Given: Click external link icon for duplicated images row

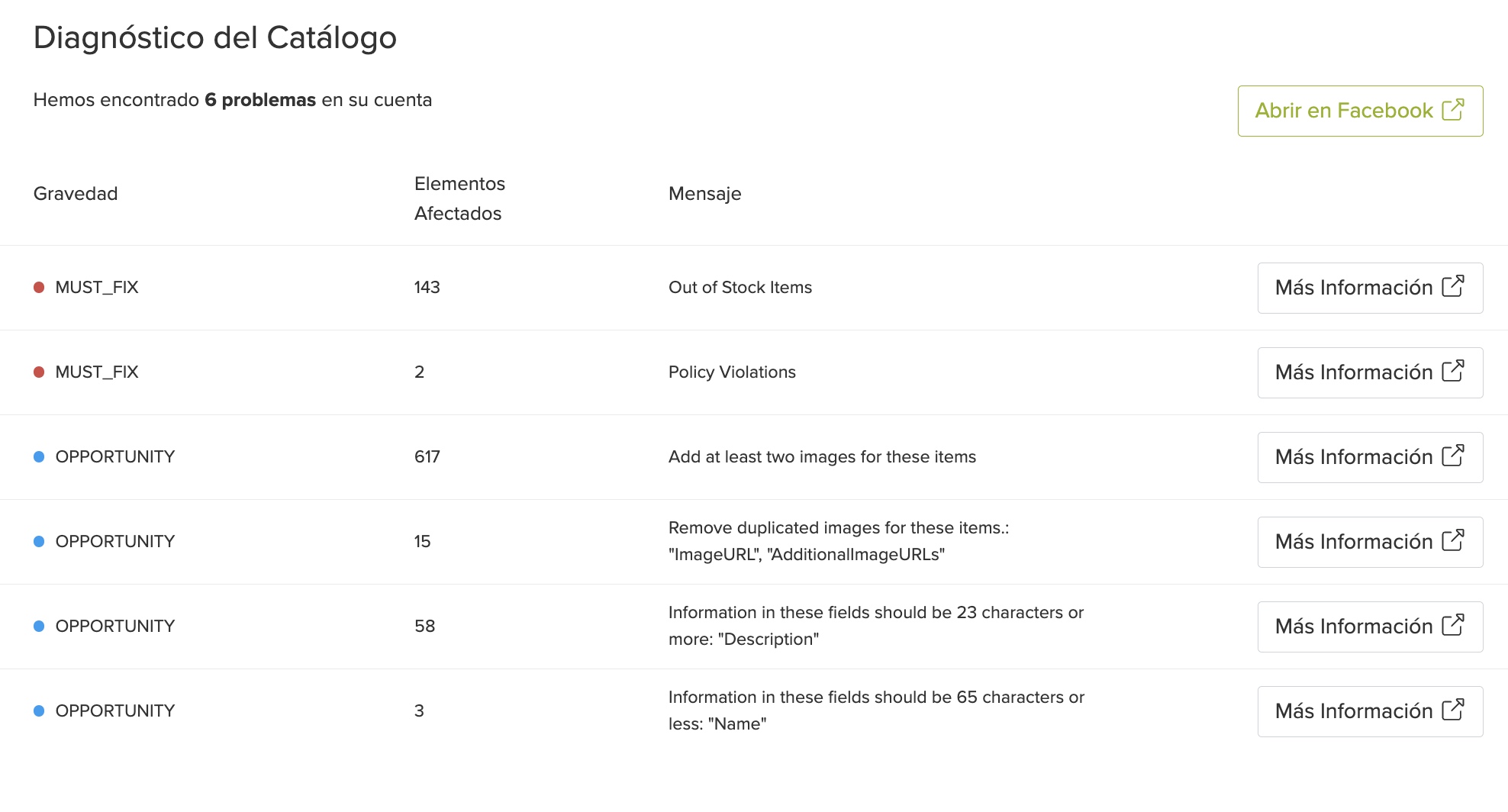Looking at the screenshot, I should click(1453, 541).
